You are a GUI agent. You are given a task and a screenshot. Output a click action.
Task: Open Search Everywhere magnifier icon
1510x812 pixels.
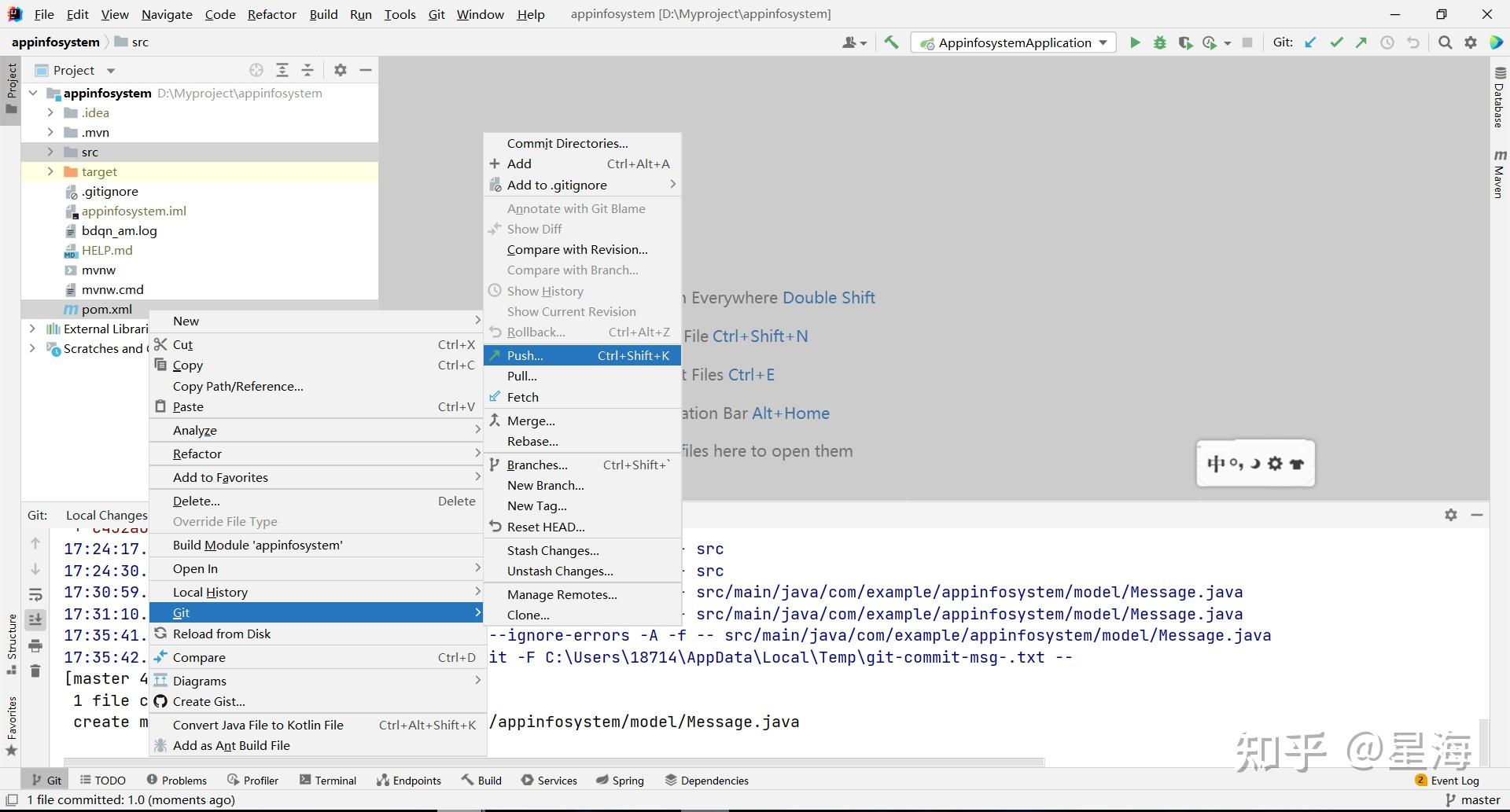(1445, 42)
